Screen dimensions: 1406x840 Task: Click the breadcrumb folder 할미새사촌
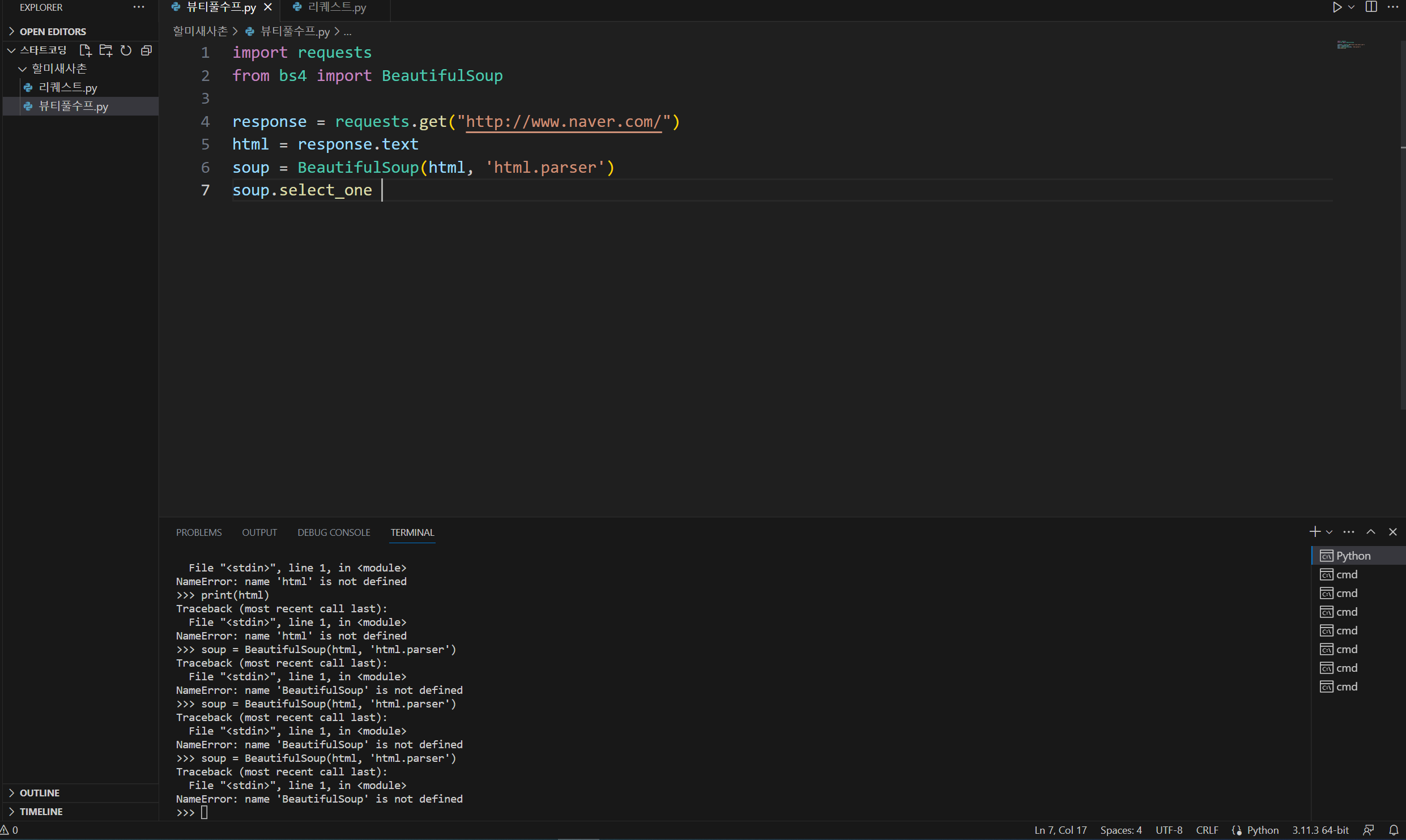pos(200,31)
